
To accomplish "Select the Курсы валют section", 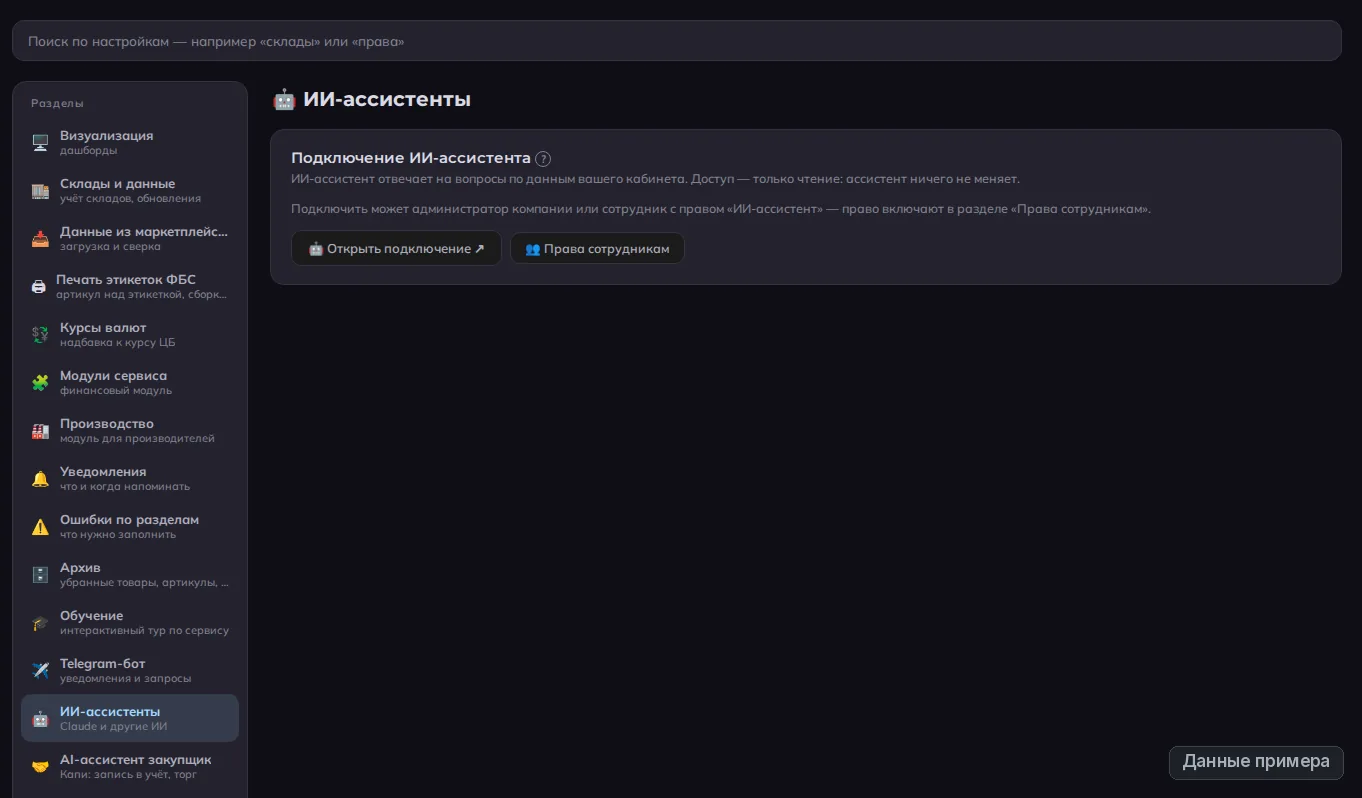I will (130, 335).
